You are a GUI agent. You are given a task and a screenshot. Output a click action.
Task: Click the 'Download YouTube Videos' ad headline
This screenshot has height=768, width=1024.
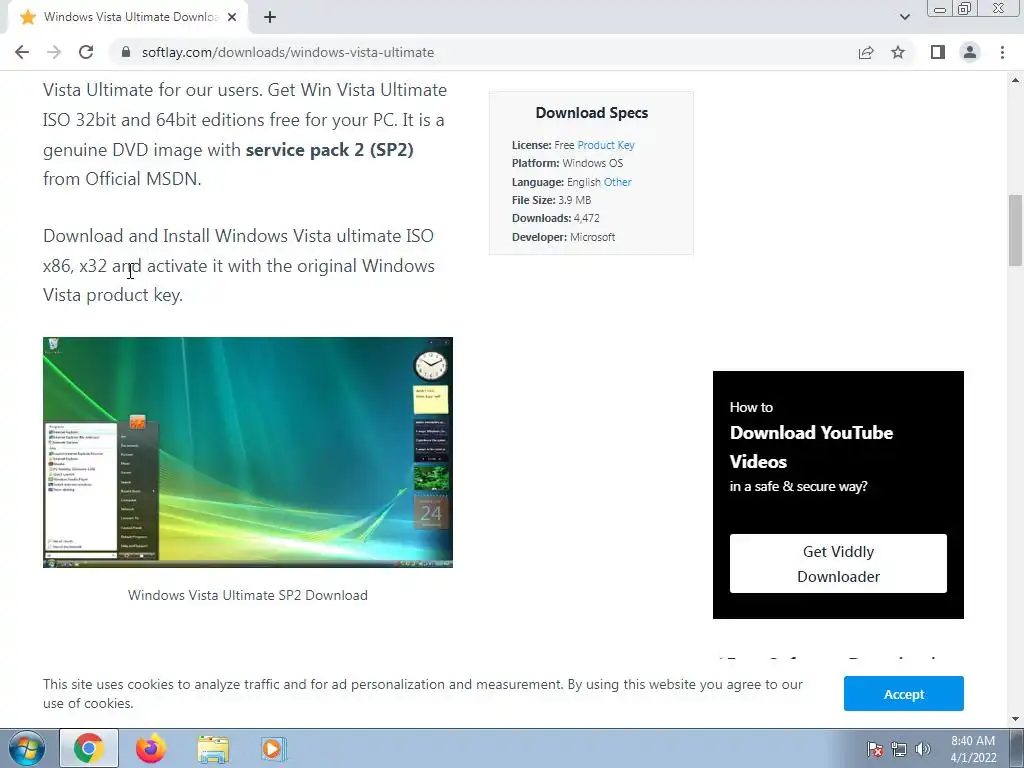coord(812,447)
